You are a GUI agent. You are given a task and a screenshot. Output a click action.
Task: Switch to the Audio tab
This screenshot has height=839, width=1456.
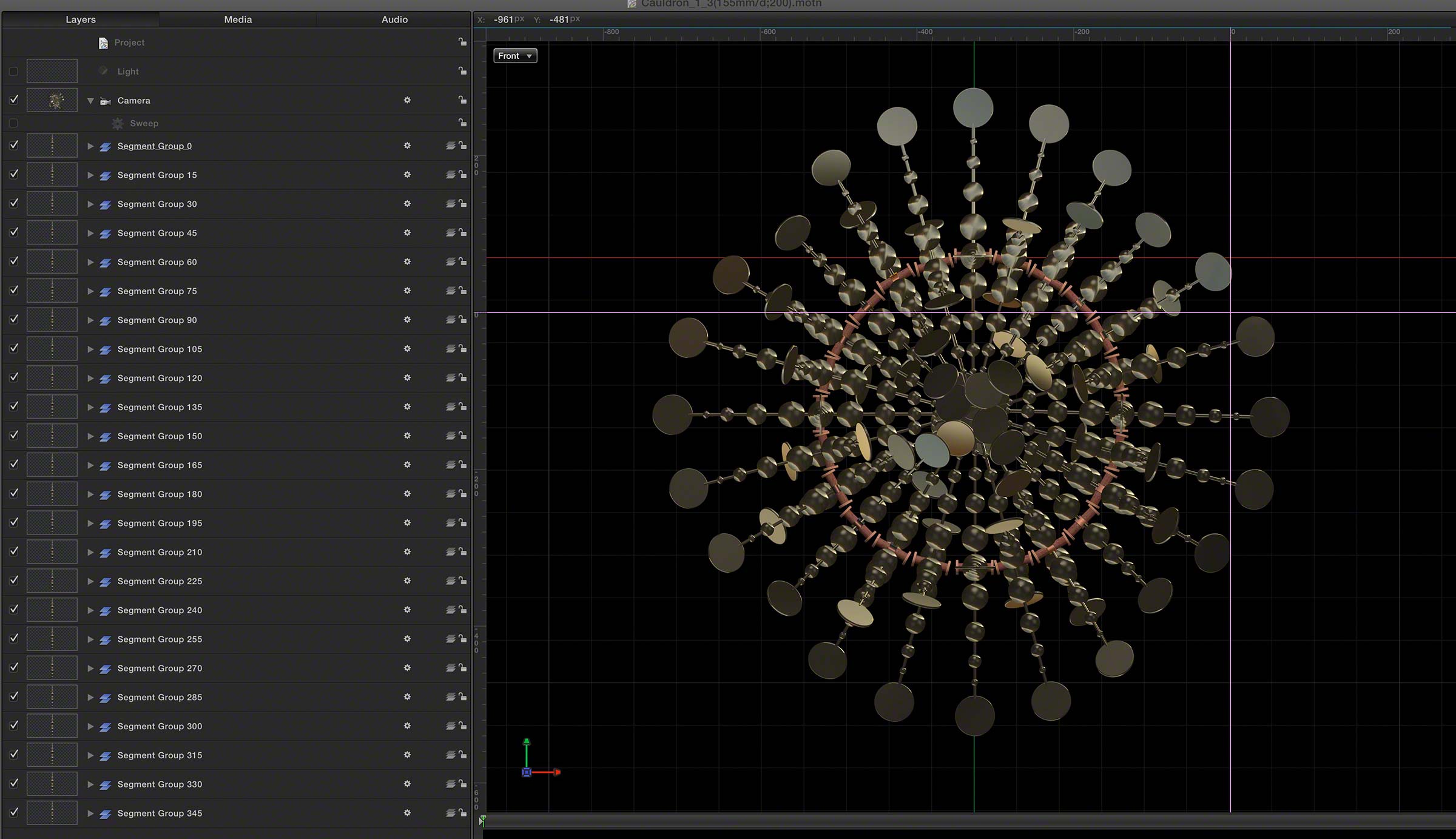click(x=394, y=19)
